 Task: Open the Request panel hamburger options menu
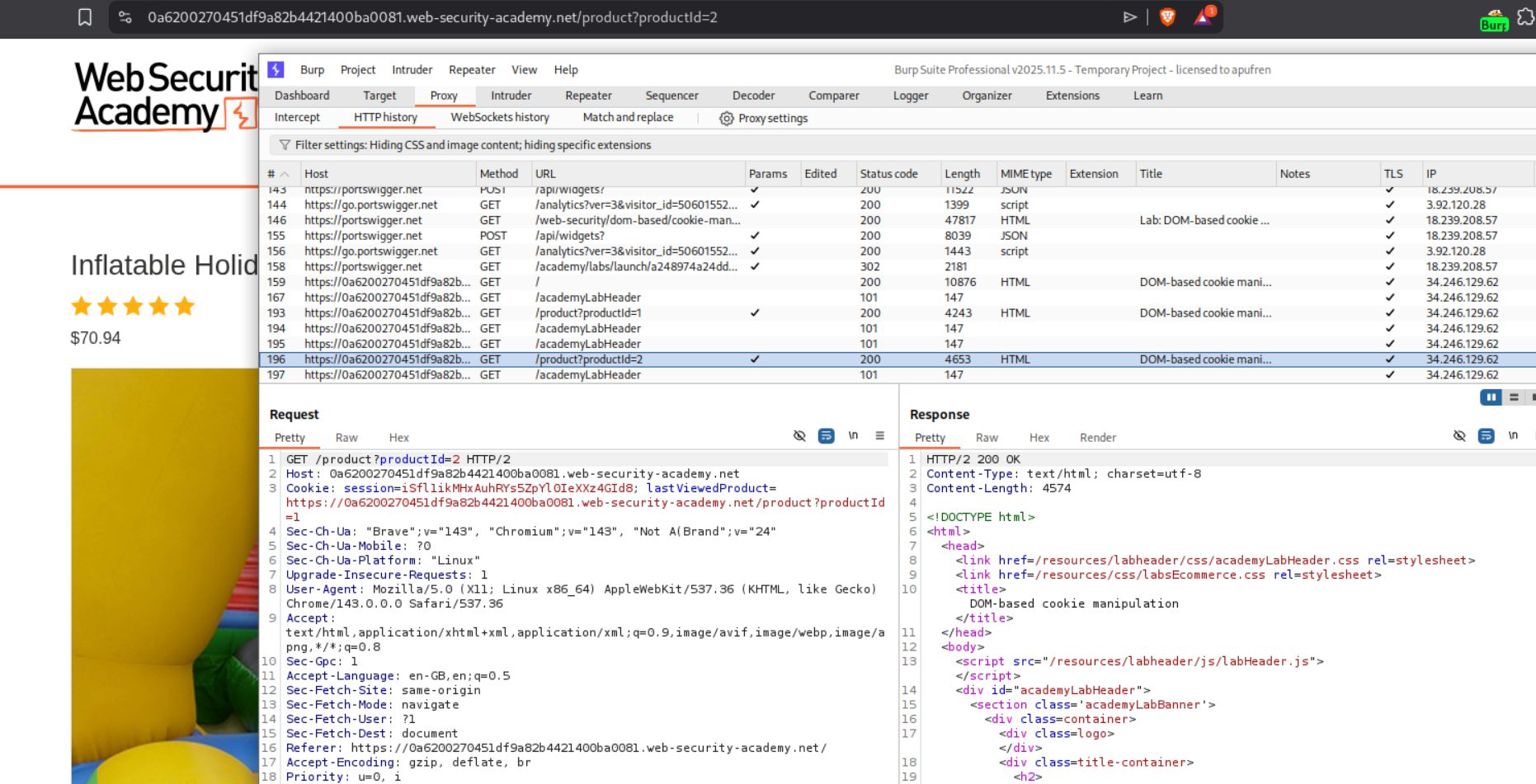pyautogui.click(x=880, y=436)
